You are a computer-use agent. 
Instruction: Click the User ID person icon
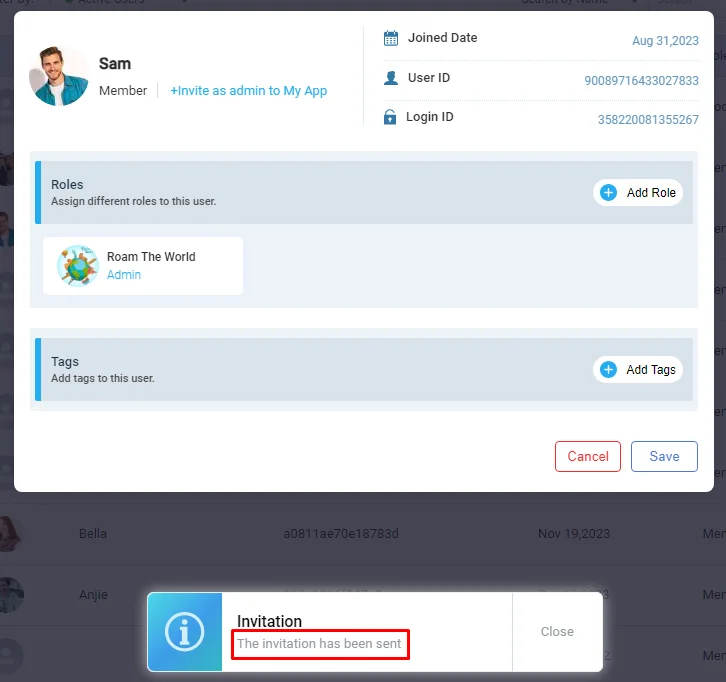click(x=391, y=78)
